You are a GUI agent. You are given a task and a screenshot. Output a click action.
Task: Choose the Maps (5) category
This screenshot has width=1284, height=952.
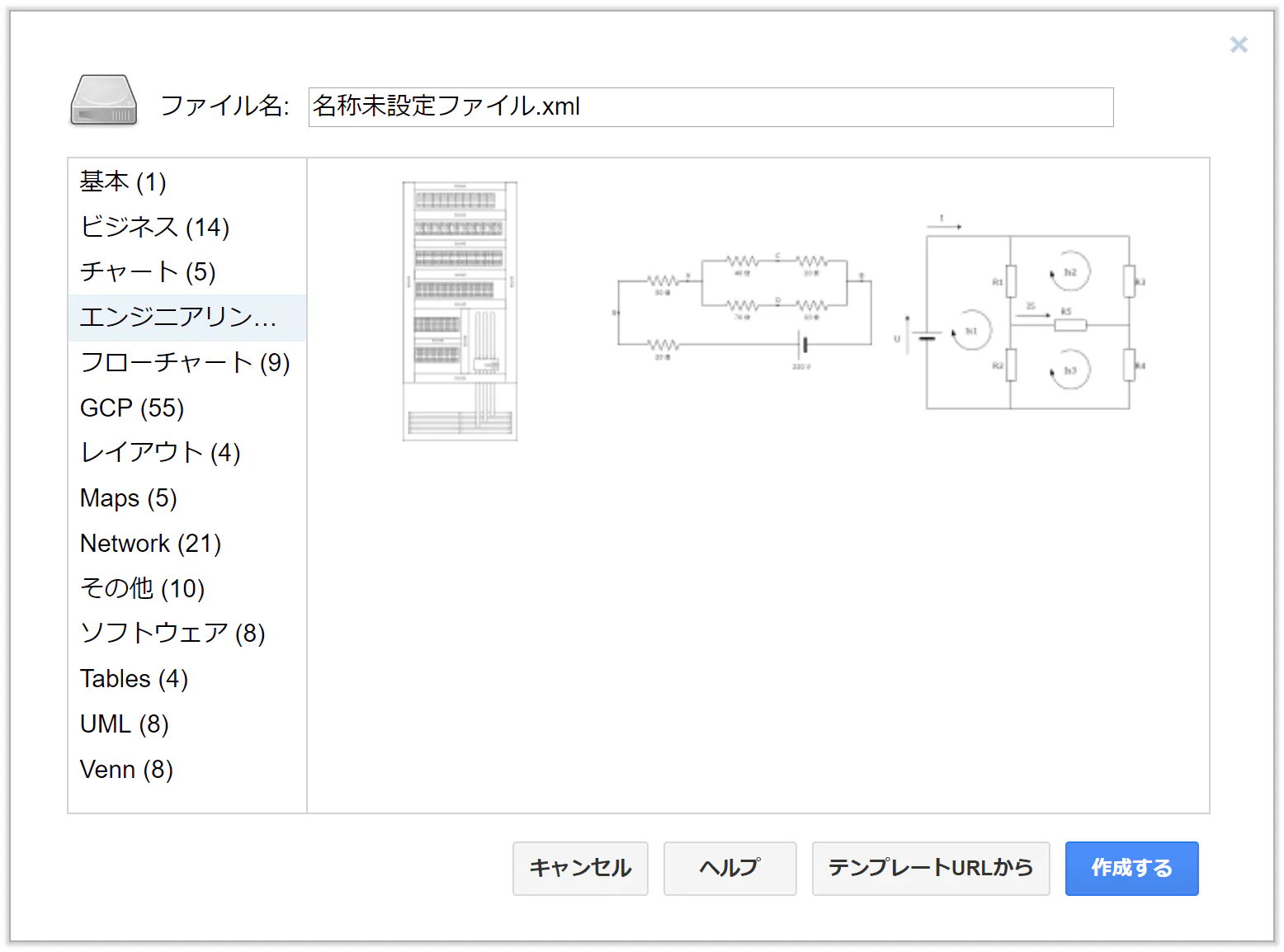click(187, 498)
